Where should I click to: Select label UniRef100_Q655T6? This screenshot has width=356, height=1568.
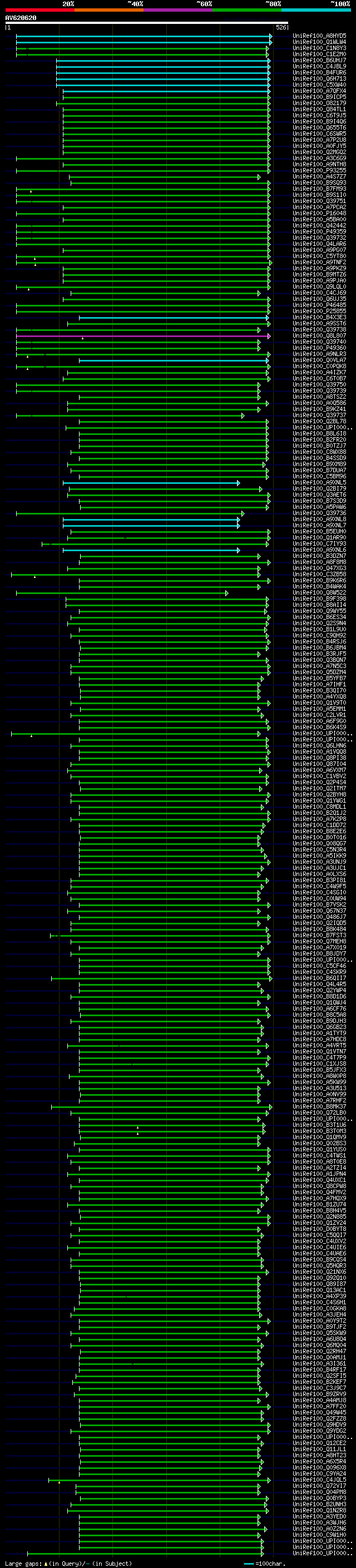319,128
